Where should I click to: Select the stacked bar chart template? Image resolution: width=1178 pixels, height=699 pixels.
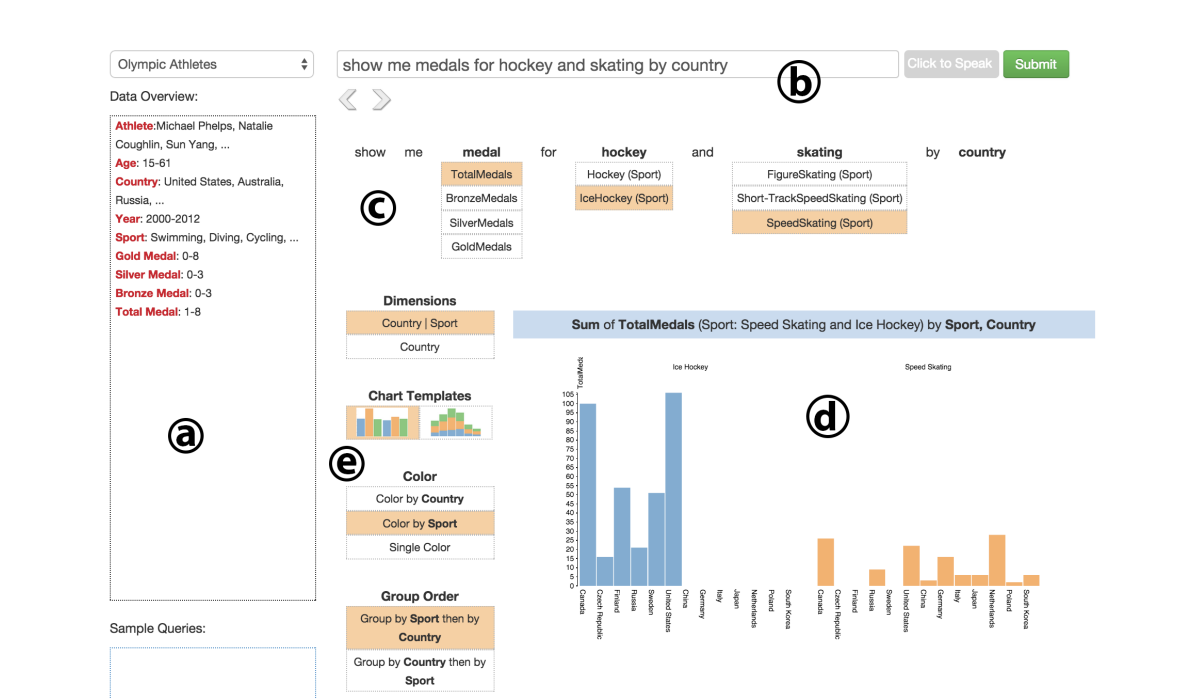click(x=456, y=422)
